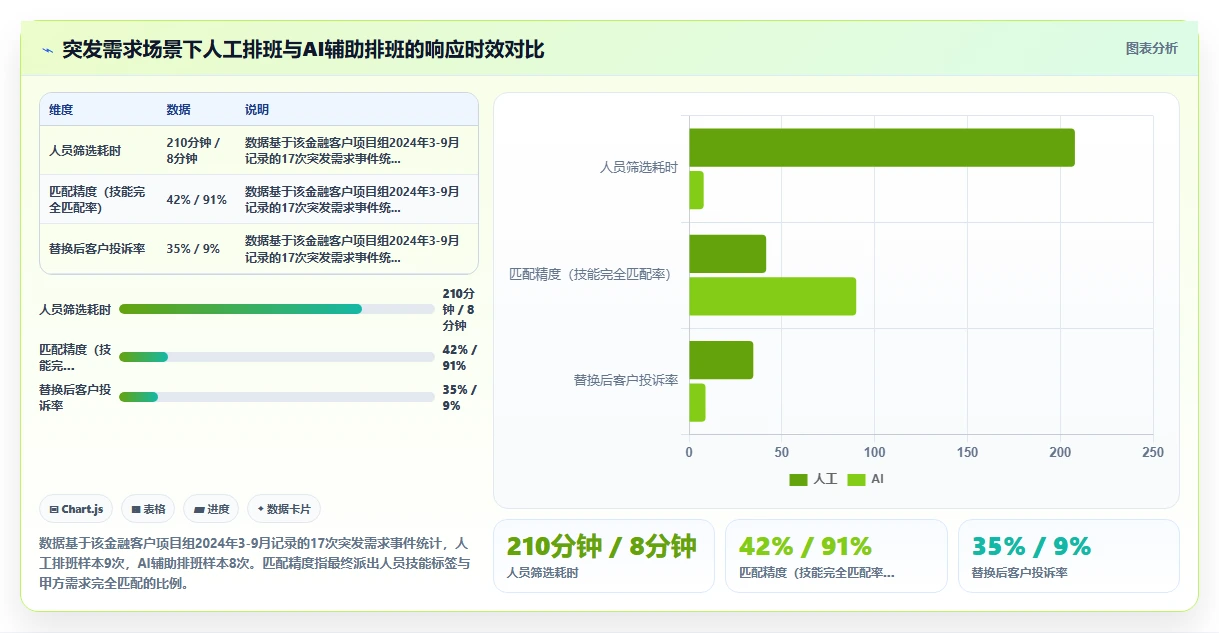
Task: Click 匹配精度（技能完全匹配率）table cell
Action: click(x=98, y=199)
